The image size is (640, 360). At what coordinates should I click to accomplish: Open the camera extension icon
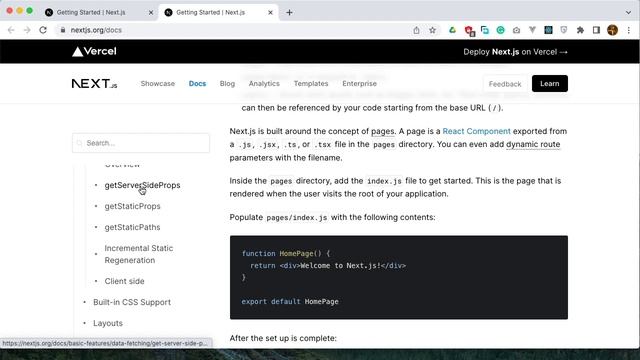(516, 30)
